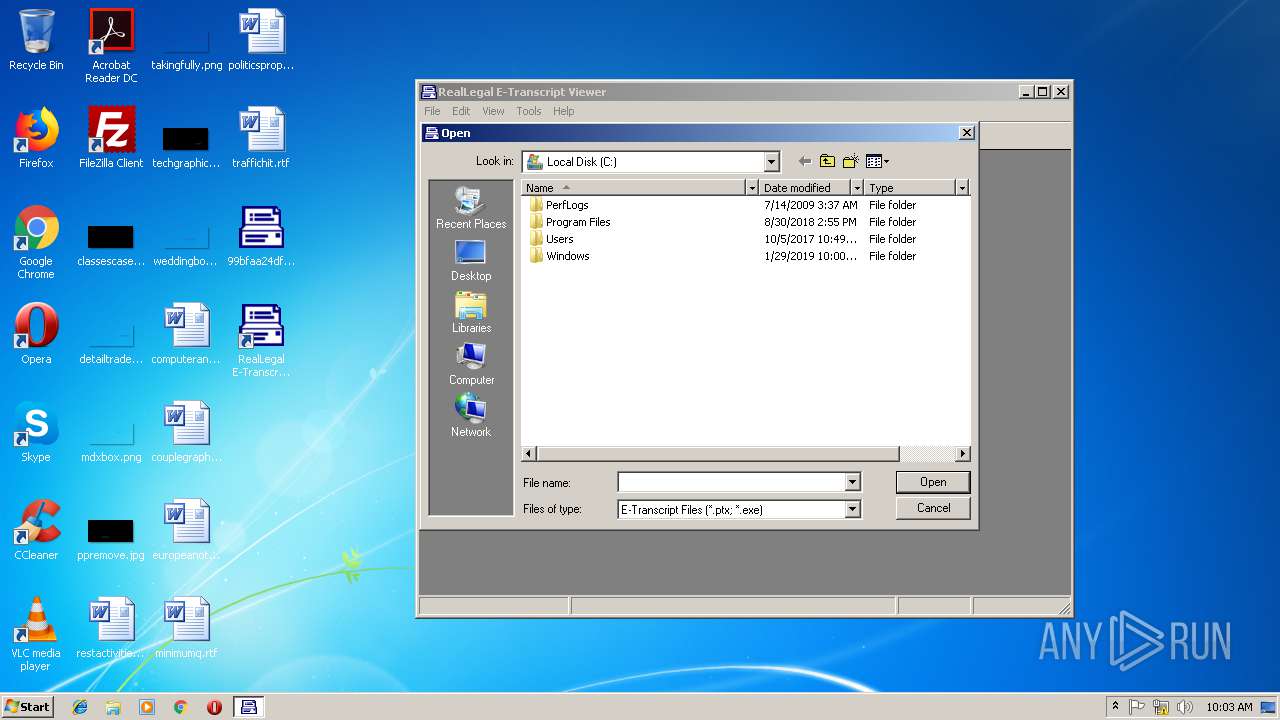Open the Windows Start menu
This screenshot has width=1280, height=720.
[x=27, y=706]
